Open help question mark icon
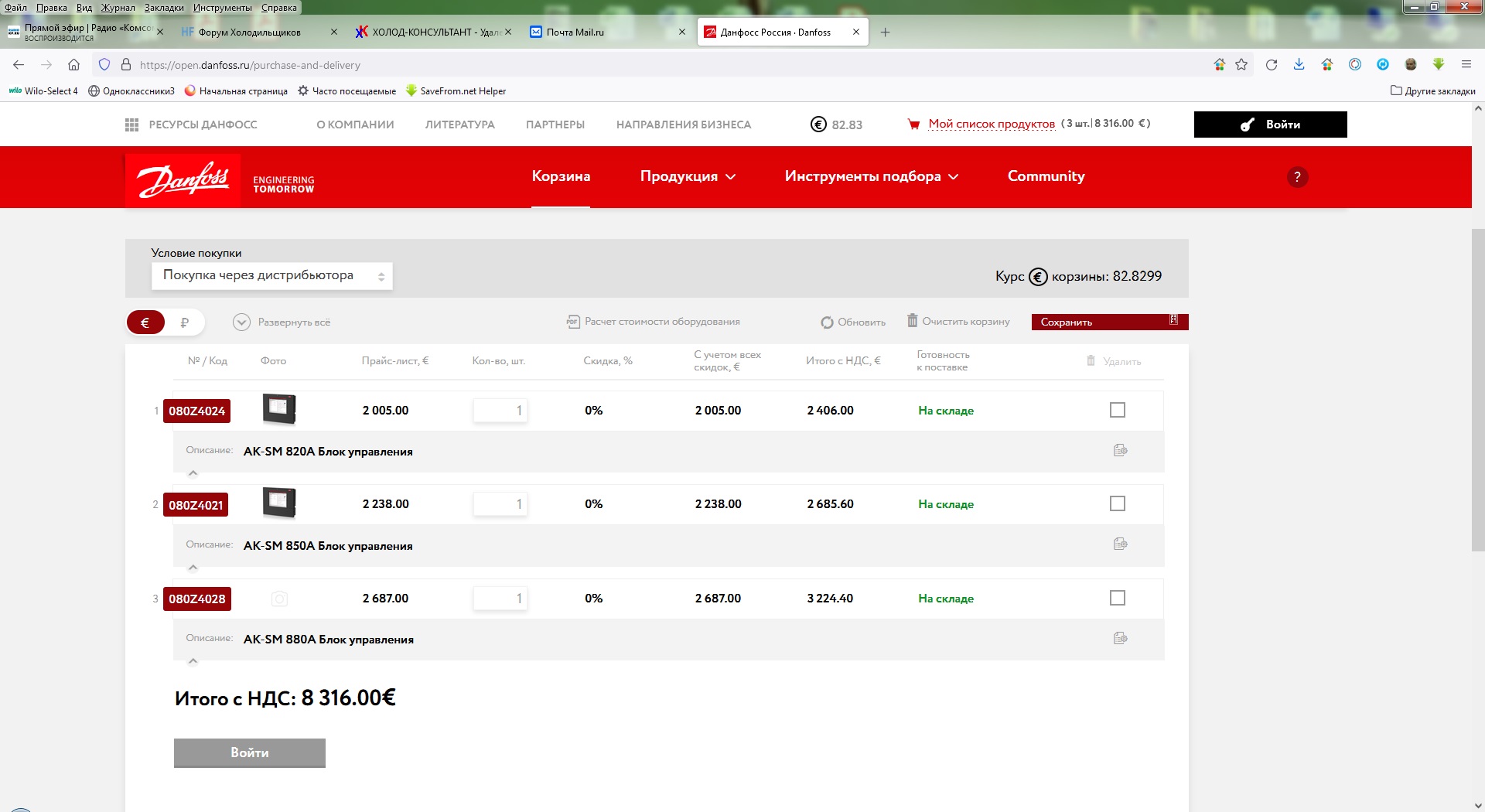The width and height of the screenshot is (1485, 812). coord(1297,177)
